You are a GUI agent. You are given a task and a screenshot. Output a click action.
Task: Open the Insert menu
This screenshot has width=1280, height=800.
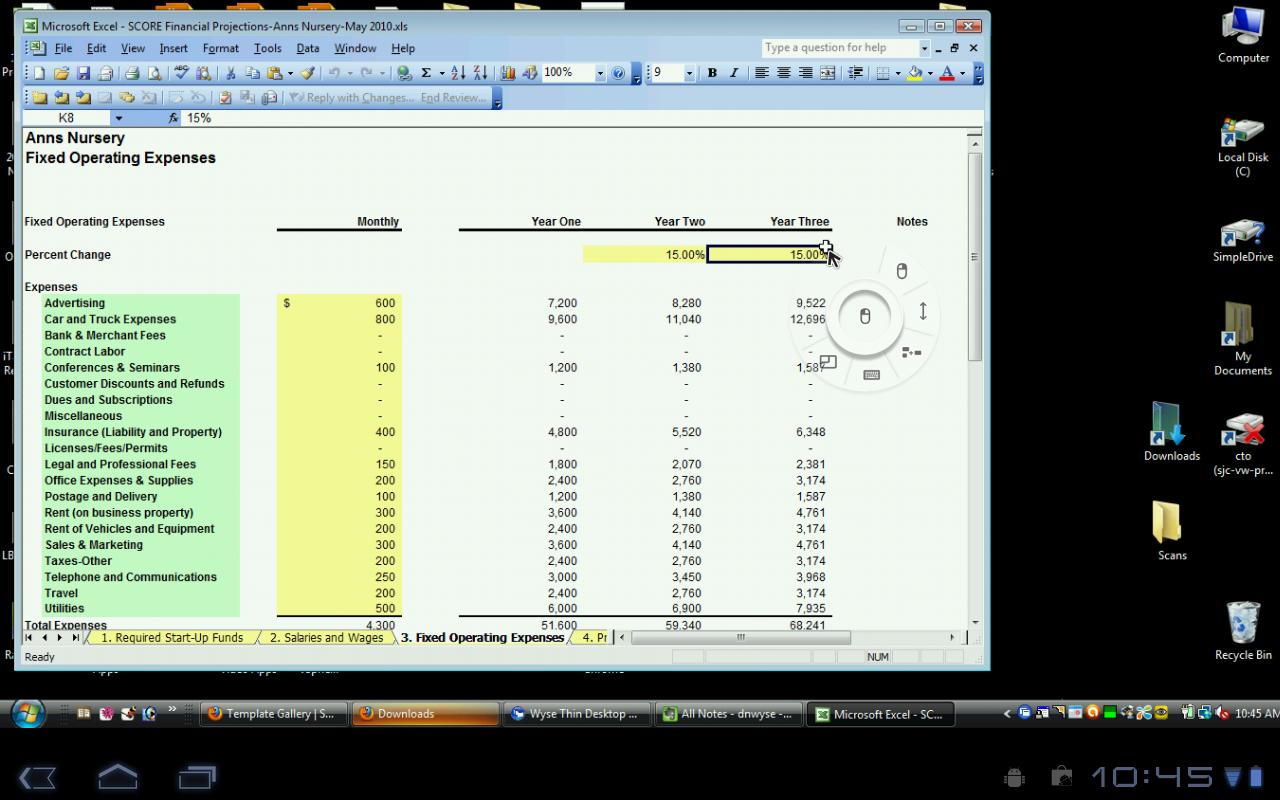pyautogui.click(x=173, y=48)
